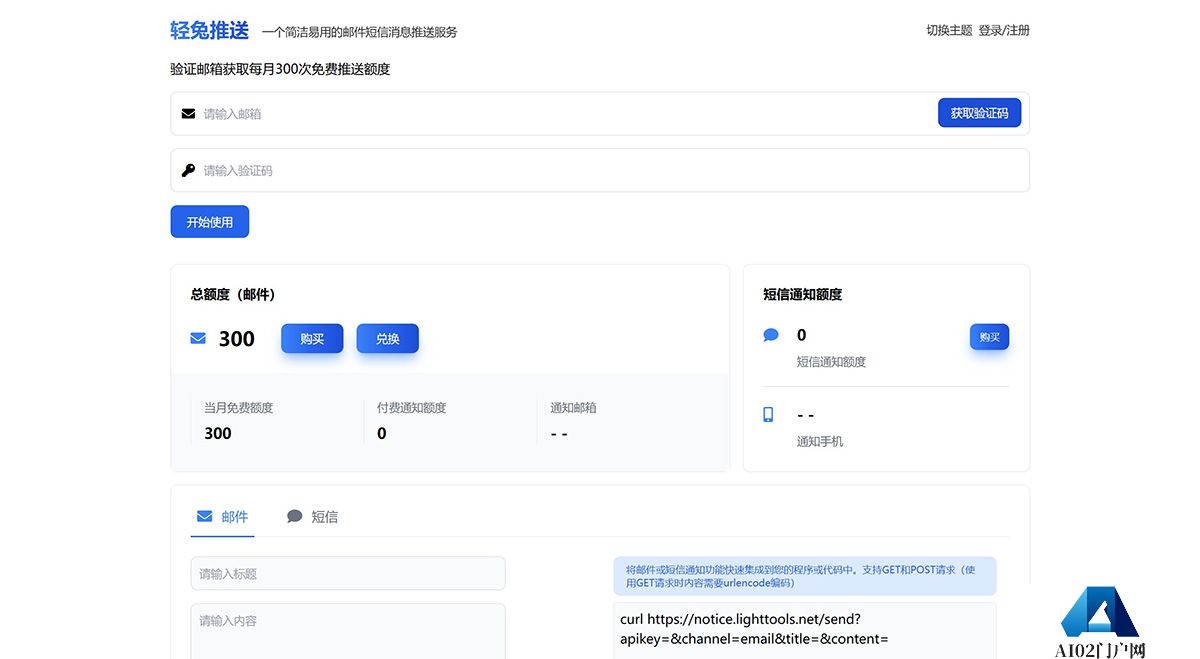Click the large 300 total quota number
Image resolution: width=1200 pixels, height=659 pixels.
[x=237, y=339]
